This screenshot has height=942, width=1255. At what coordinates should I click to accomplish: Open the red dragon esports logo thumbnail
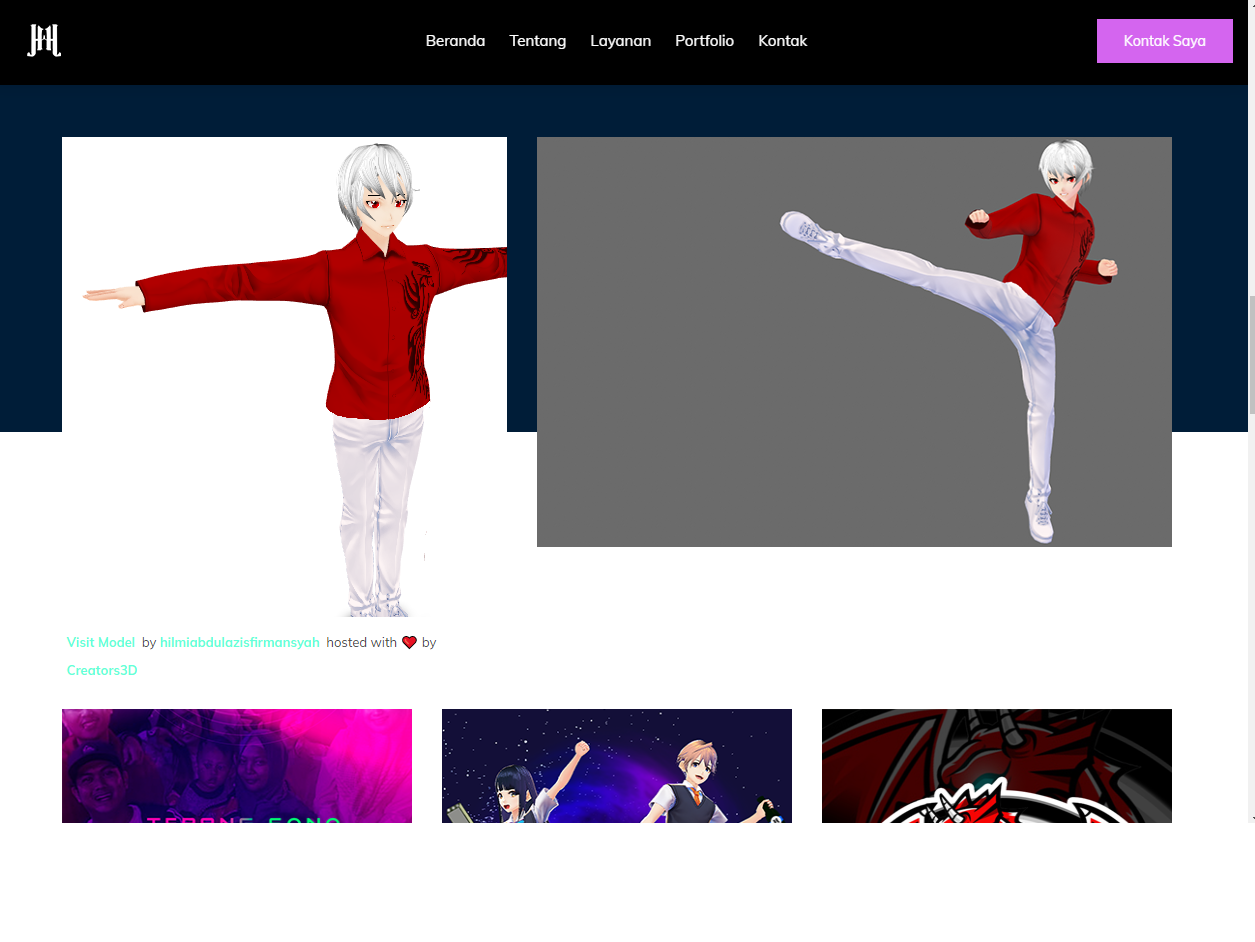997,766
